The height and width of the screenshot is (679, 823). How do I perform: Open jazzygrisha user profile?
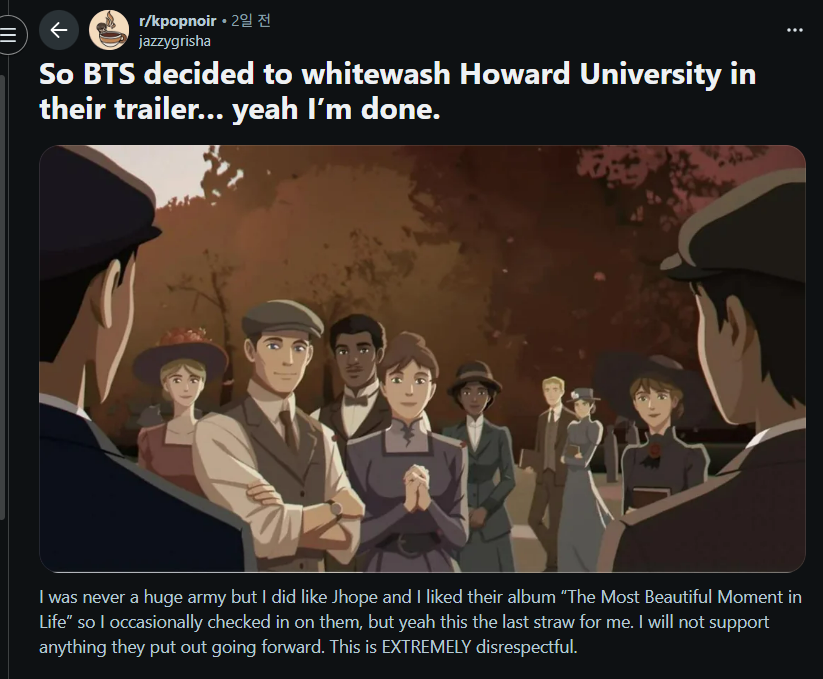[175, 41]
